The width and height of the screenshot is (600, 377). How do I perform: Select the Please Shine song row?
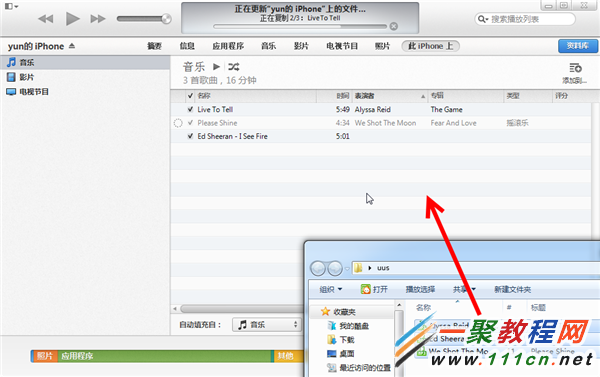(381, 123)
